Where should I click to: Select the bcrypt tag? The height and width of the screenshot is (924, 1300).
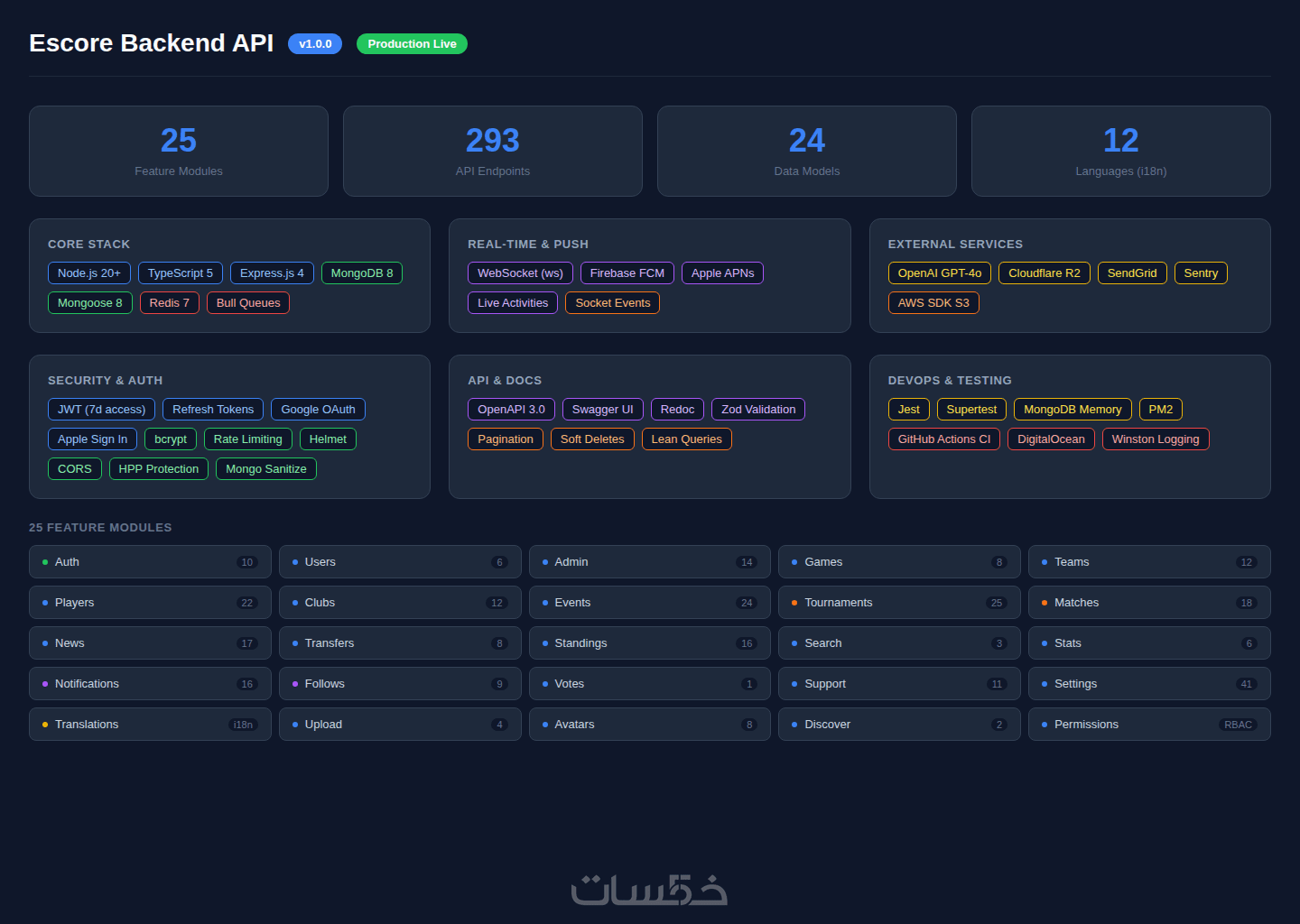click(171, 439)
